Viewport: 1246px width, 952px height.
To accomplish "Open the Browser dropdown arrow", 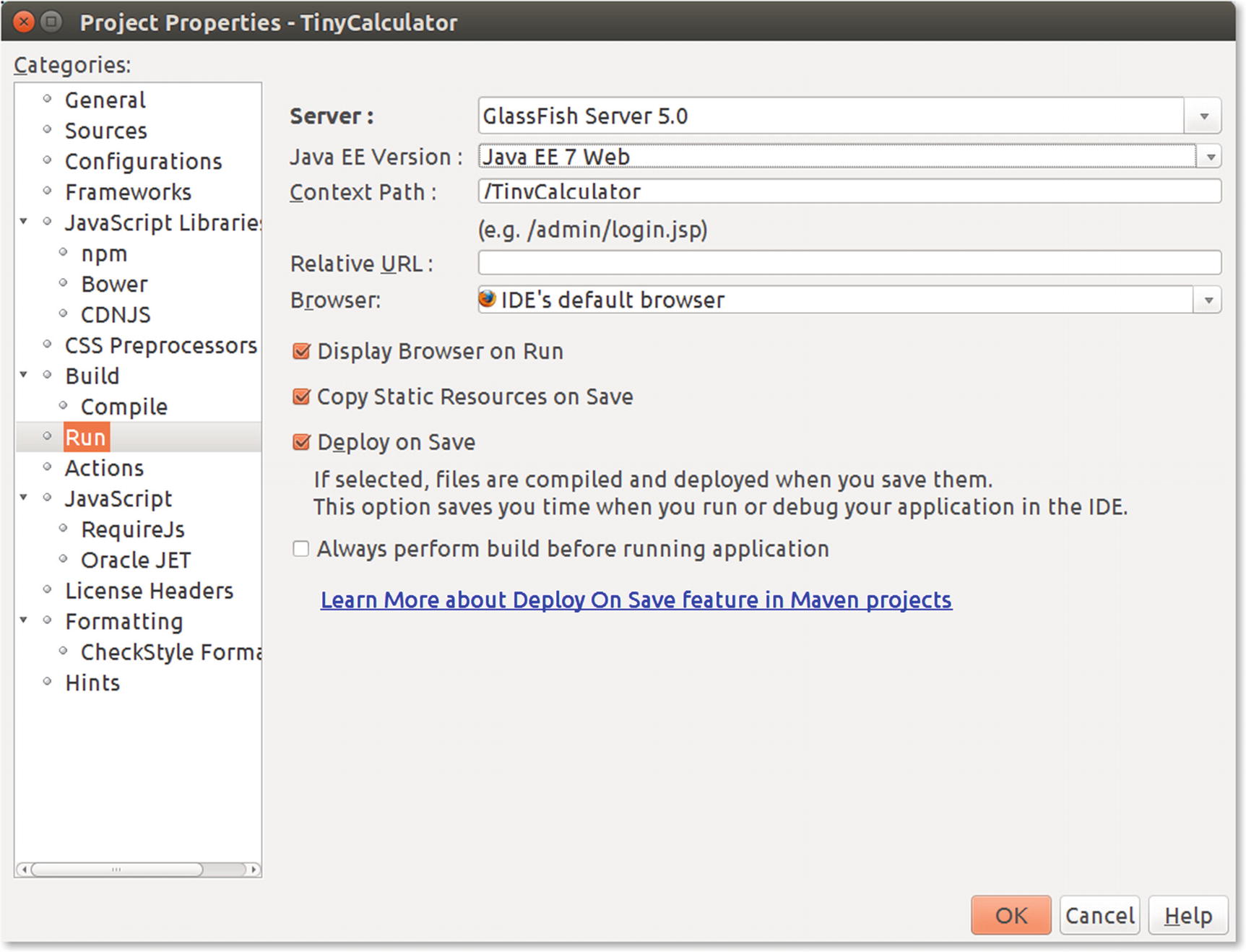I will click(1208, 300).
